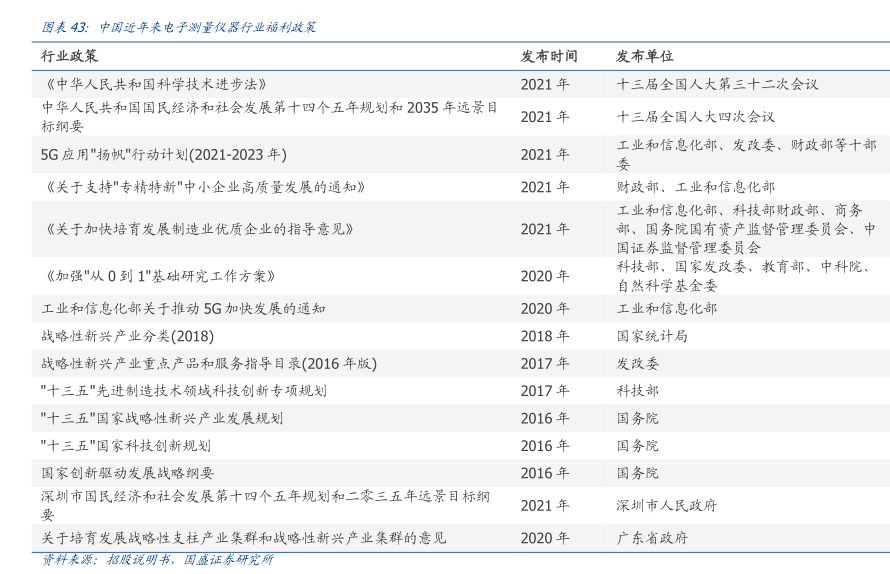890x574 pixels.
Task: Click the 发布时间 column header
Action: [x=548, y=57]
